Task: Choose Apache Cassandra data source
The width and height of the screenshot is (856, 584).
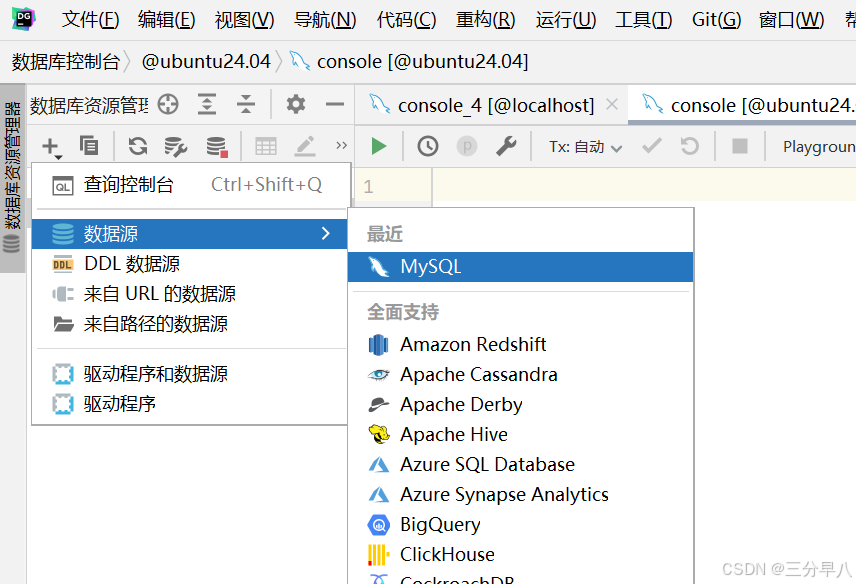Action: point(520,375)
